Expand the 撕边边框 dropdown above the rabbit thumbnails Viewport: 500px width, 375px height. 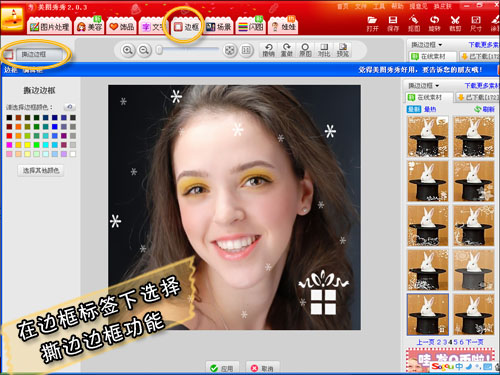click(424, 86)
